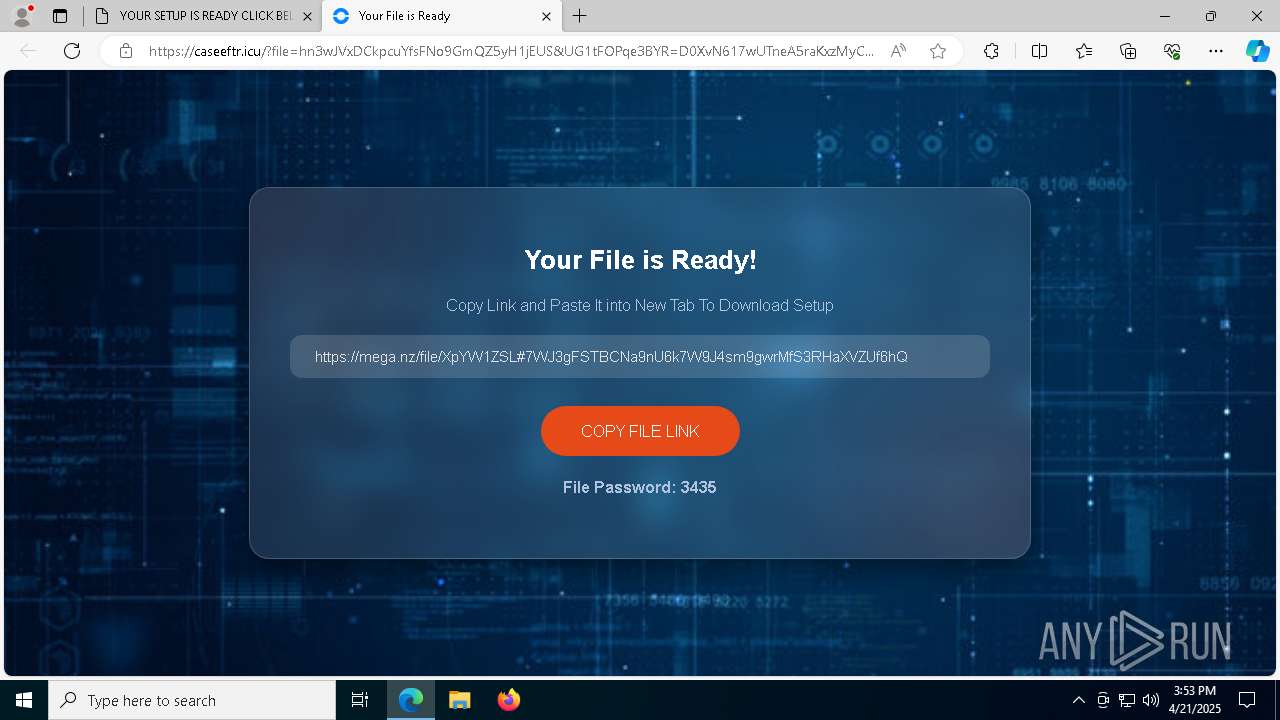Open the Extensions icon
1280x720 pixels.
pyautogui.click(x=991, y=51)
